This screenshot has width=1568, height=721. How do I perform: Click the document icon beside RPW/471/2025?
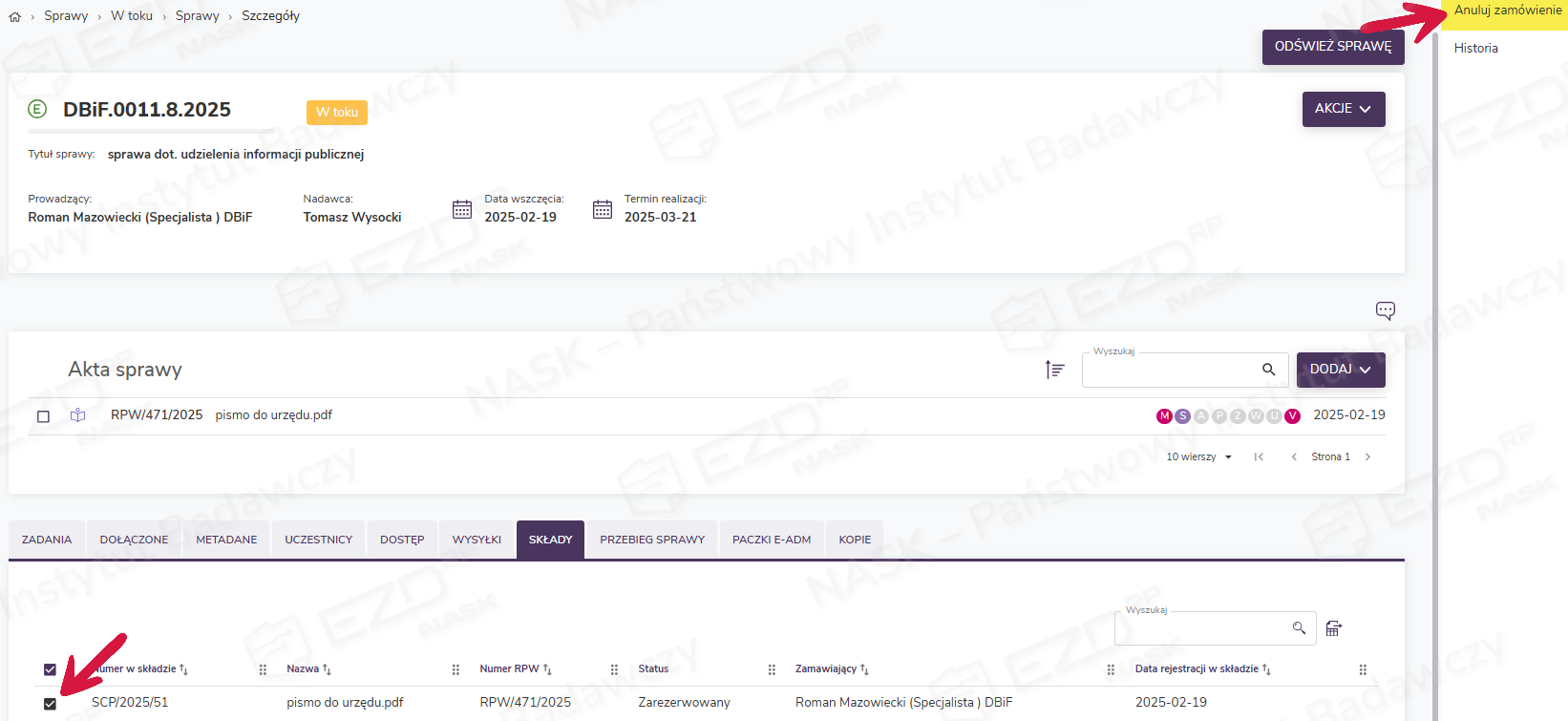(78, 415)
